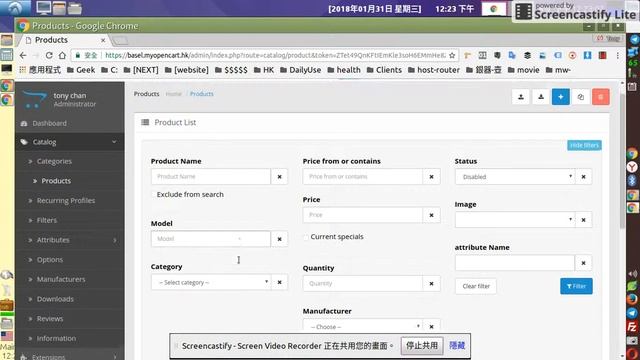
Task: Clear the Product Name field with its X
Action: [x=279, y=177]
